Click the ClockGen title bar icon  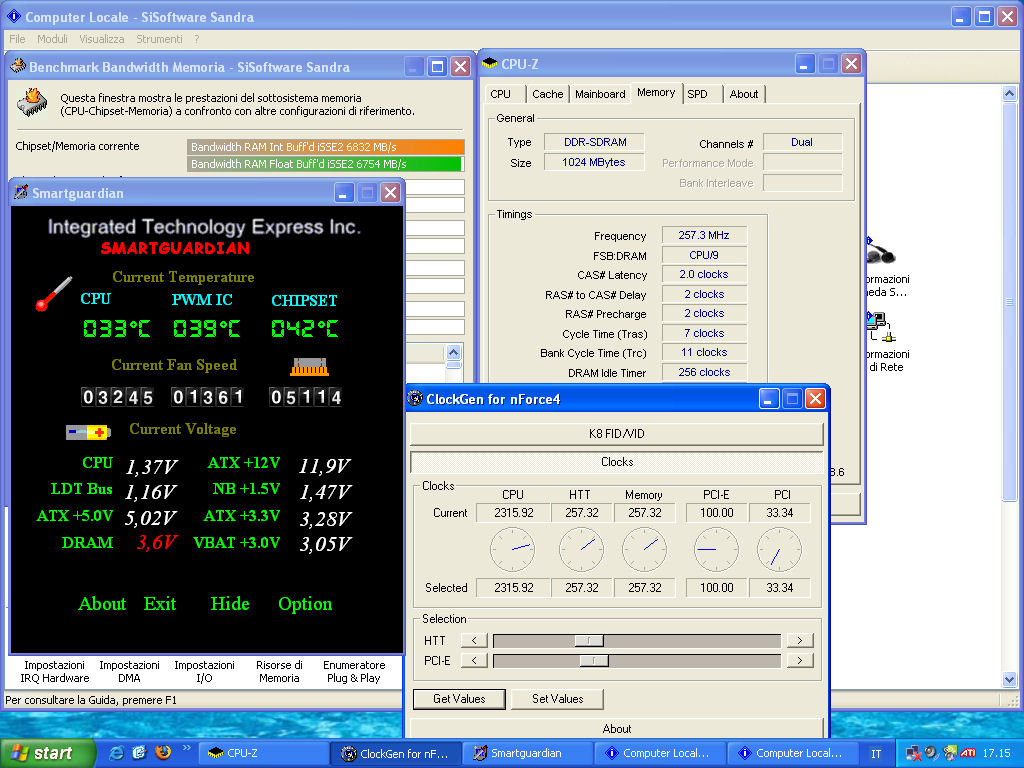tap(415, 398)
